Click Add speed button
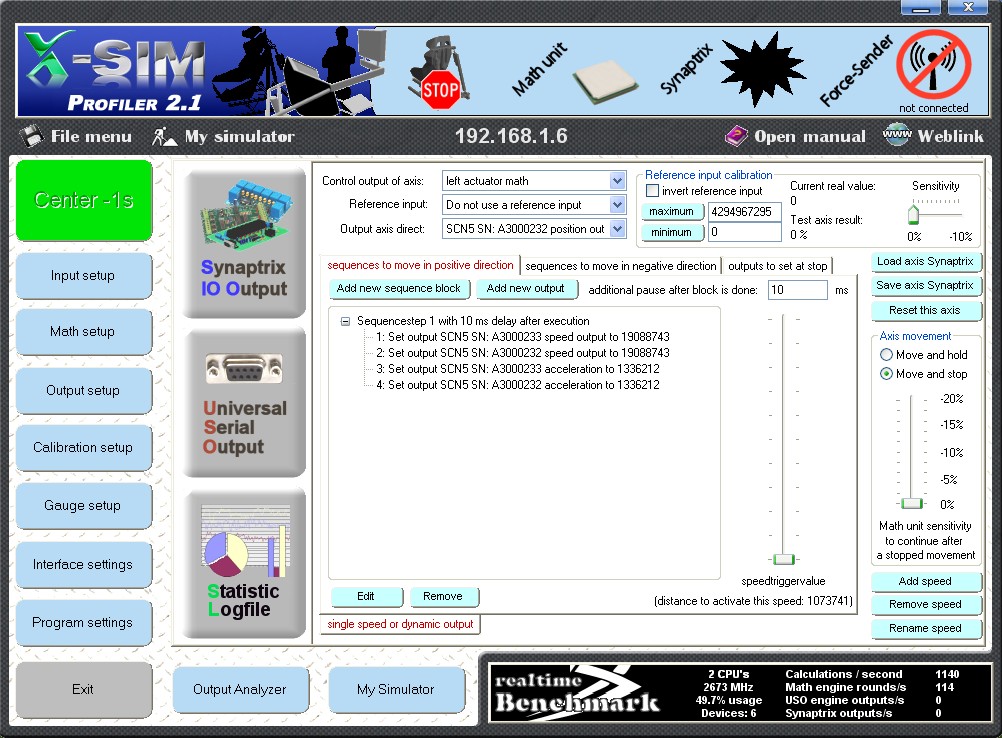Screen dimensions: 1002x738 (925, 581)
